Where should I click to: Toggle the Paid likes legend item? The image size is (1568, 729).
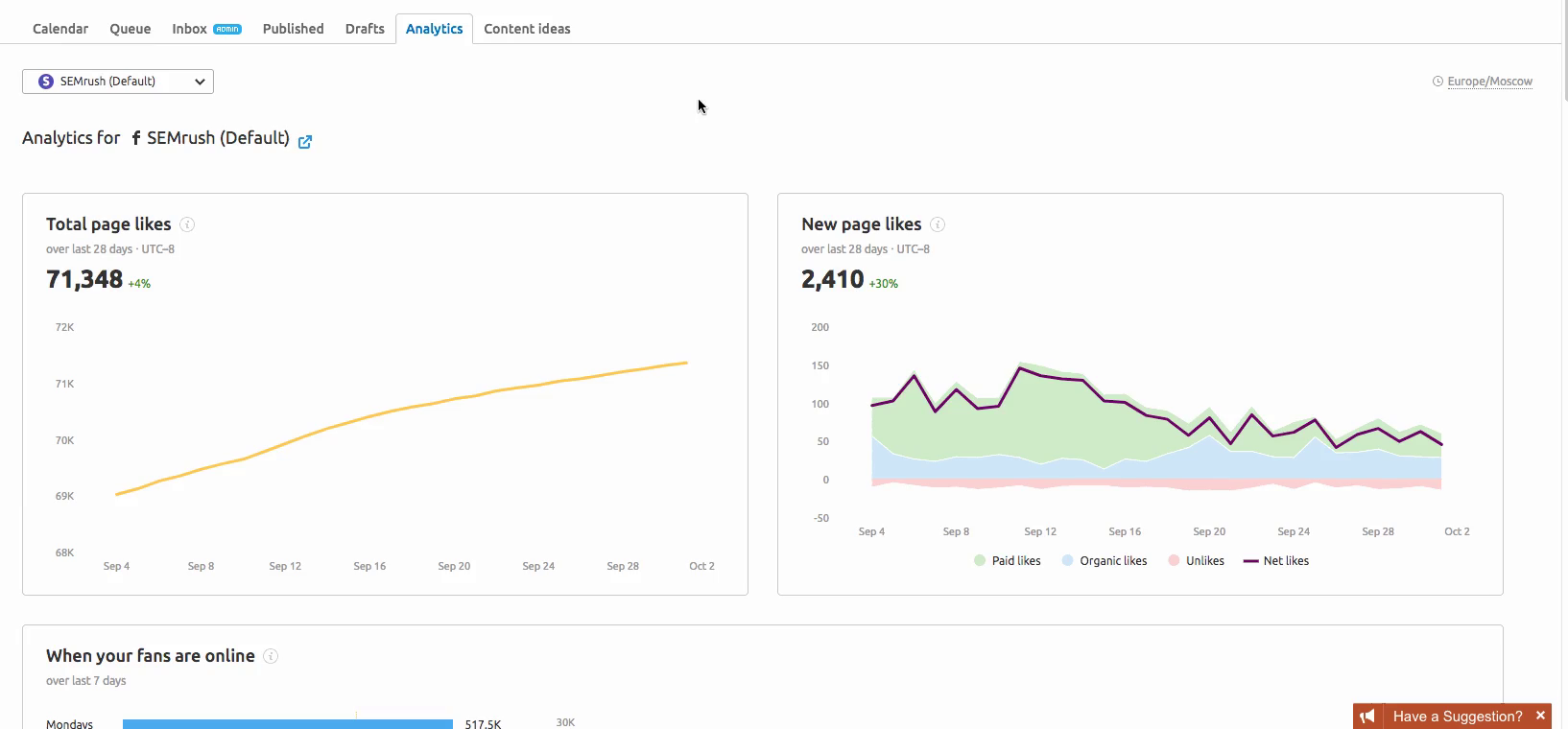pyautogui.click(x=1007, y=561)
